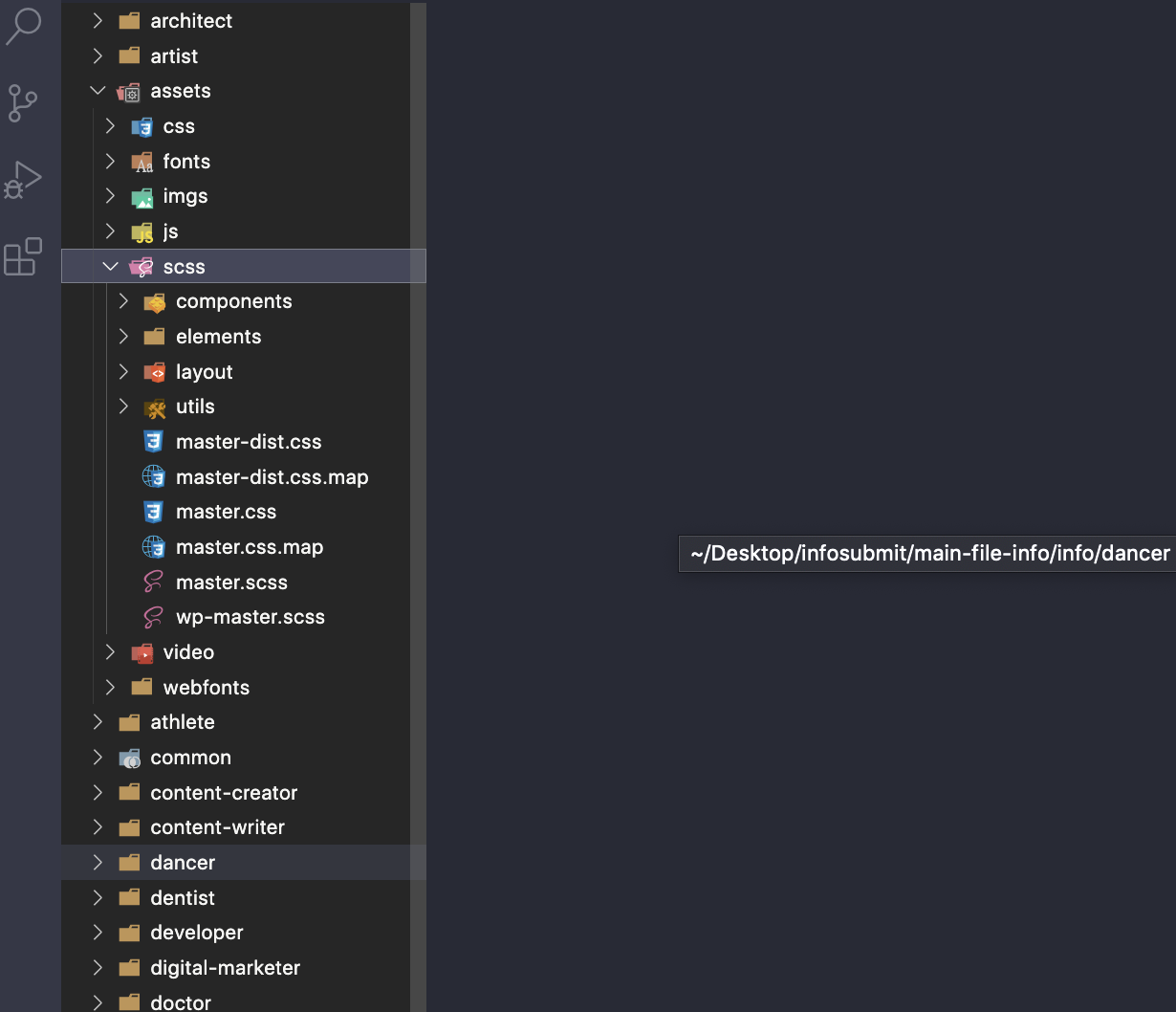Screen dimensions: 1176x1012
Task: Click the utils folder icon
Action: click(154, 407)
